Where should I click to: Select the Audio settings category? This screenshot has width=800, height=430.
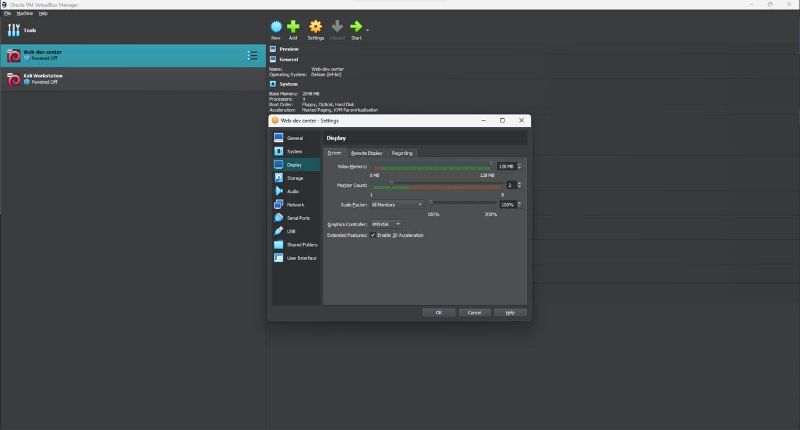(x=293, y=191)
